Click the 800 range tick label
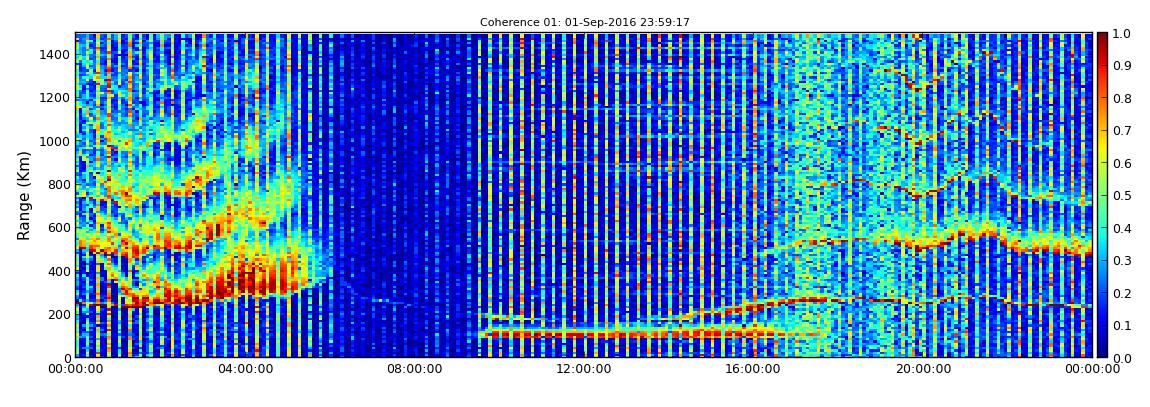Image resolution: width=1150 pixels, height=407 pixels. click(x=61, y=184)
